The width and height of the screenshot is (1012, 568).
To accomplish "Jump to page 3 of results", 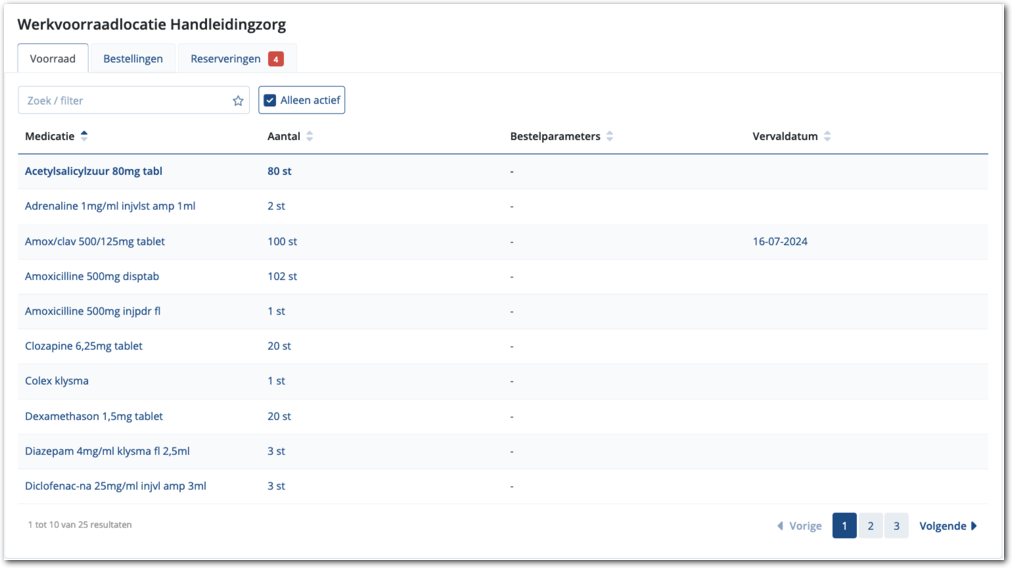I will coord(896,526).
